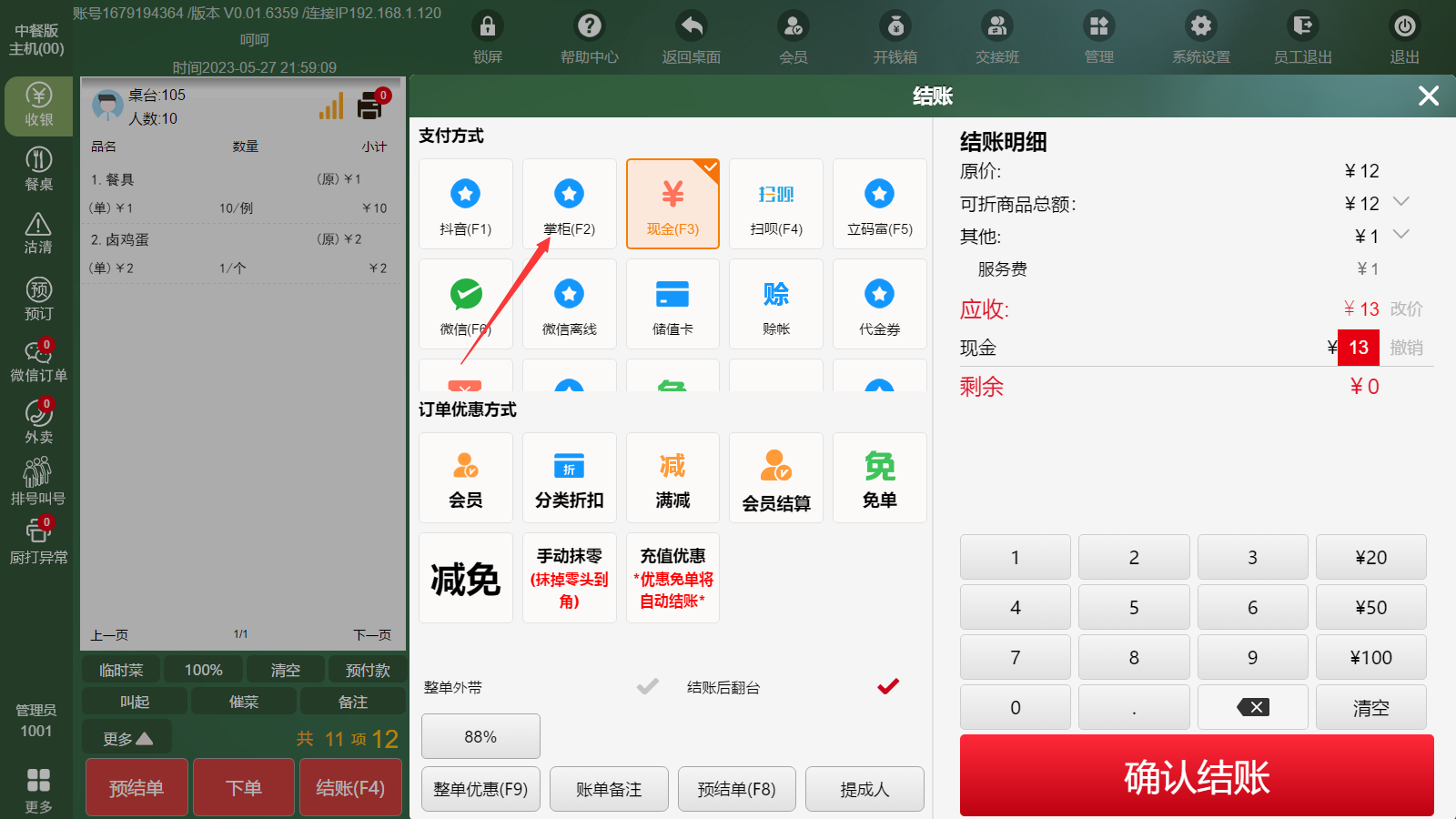
Task: Choose the 抖音(F1) payment method
Action: pyautogui.click(x=466, y=204)
